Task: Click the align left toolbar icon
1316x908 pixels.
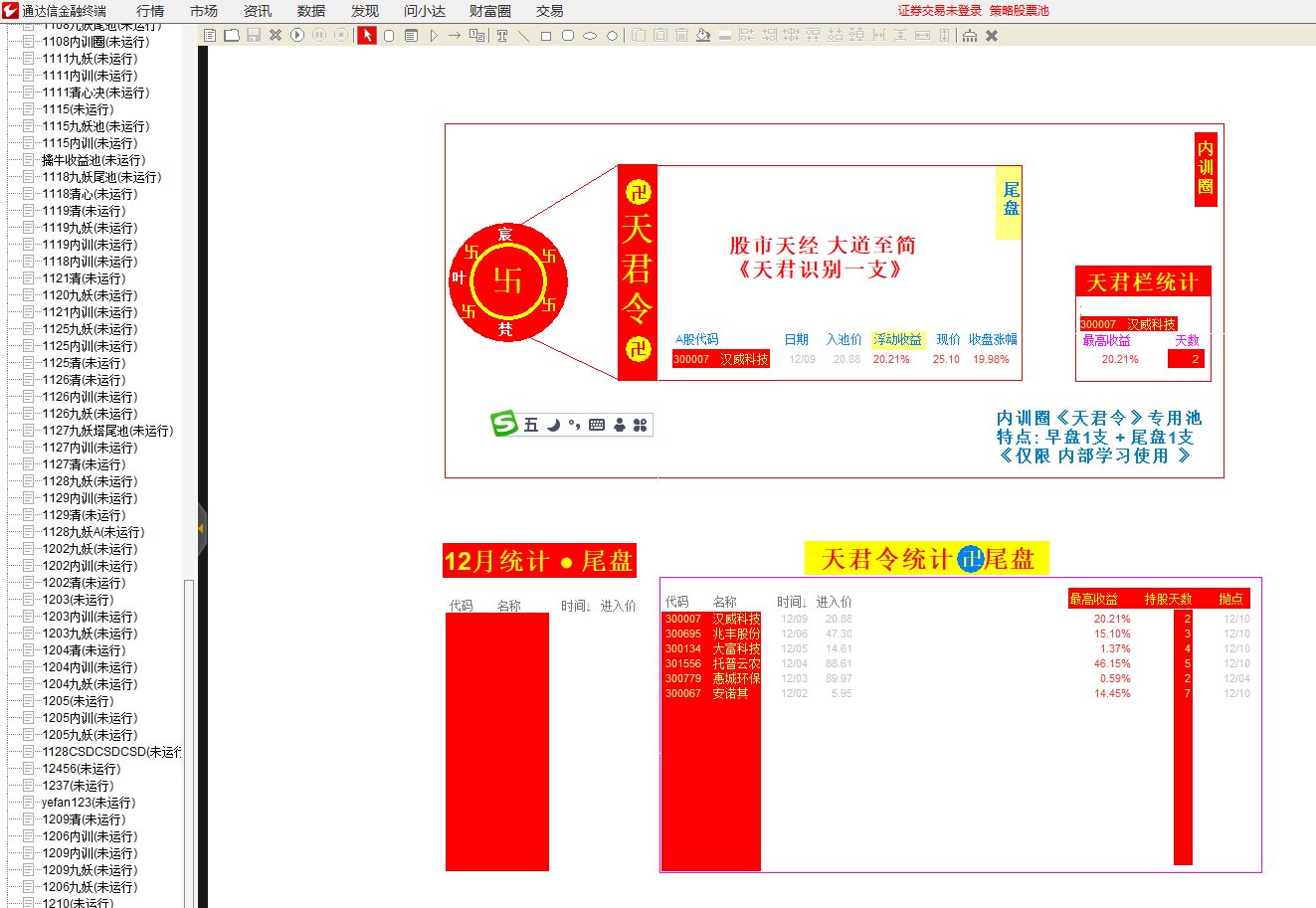Action: [746, 36]
